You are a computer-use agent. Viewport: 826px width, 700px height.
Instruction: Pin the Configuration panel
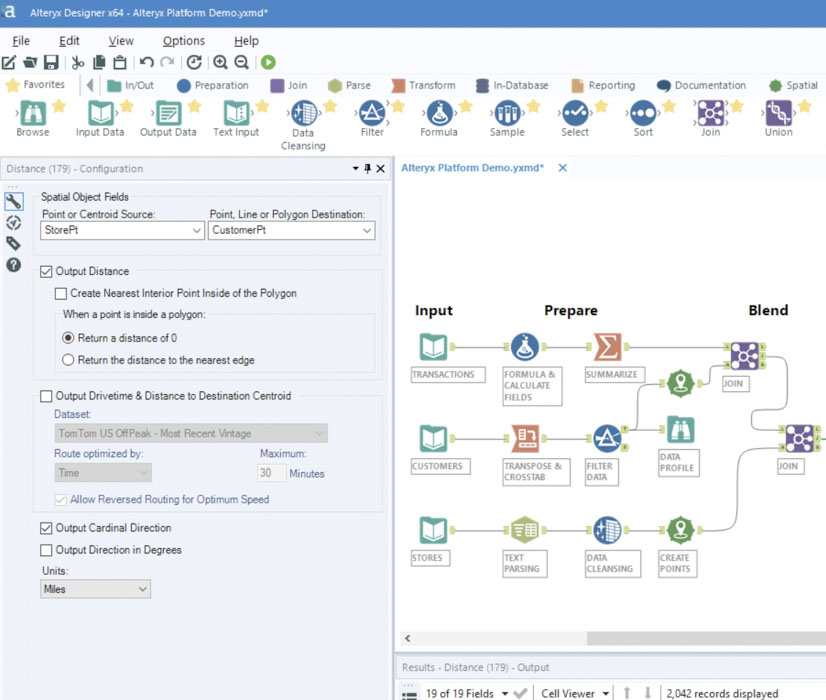coord(368,169)
